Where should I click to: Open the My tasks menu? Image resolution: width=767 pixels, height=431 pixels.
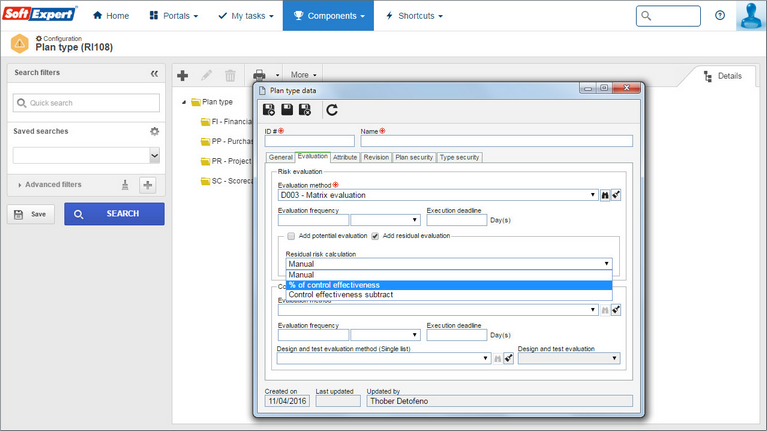246,16
